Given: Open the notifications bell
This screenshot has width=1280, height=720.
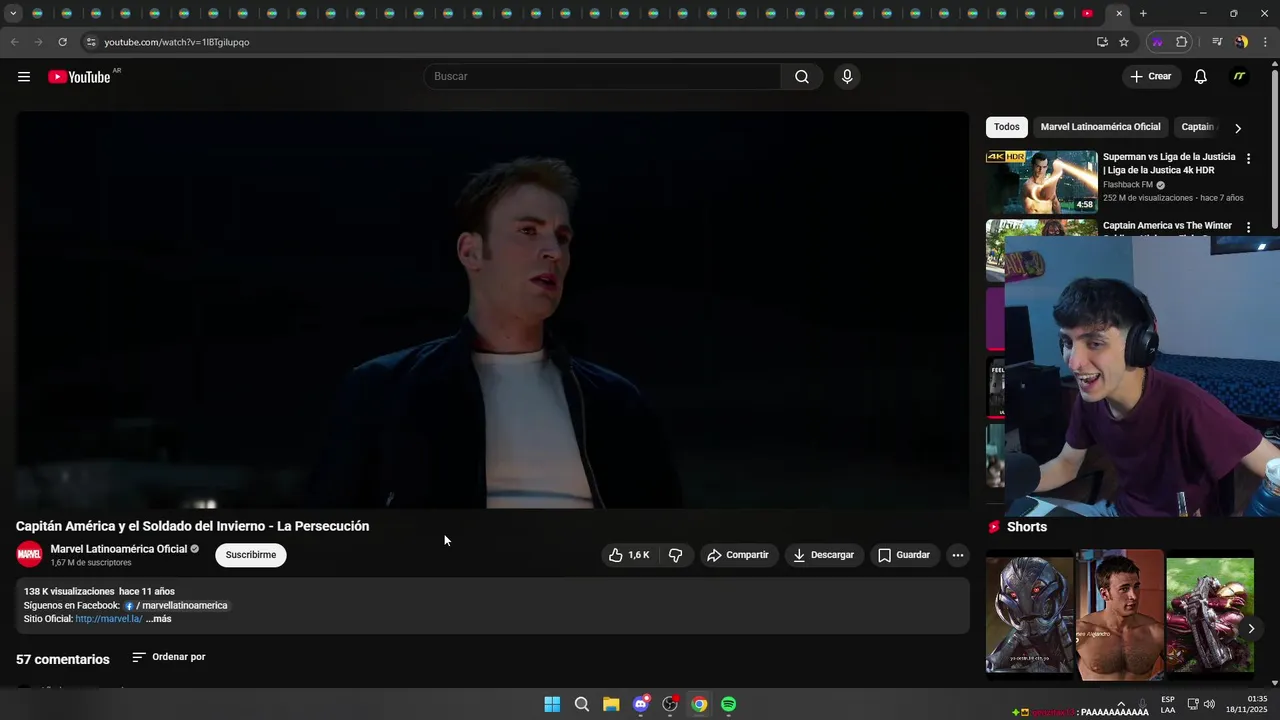Looking at the screenshot, I should coord(1200,77).
